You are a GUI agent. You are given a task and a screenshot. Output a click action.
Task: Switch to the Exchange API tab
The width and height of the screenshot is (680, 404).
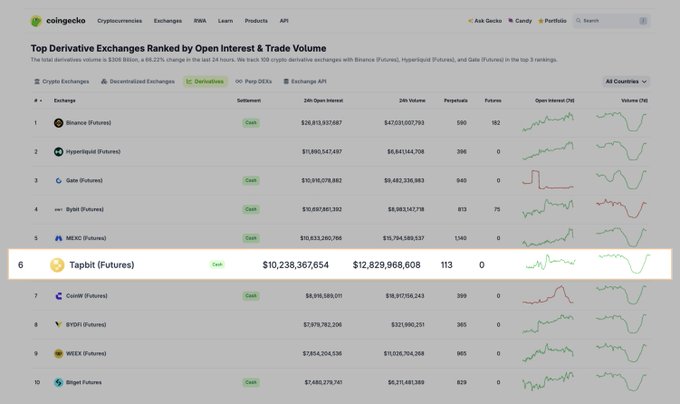coord(305,81)
